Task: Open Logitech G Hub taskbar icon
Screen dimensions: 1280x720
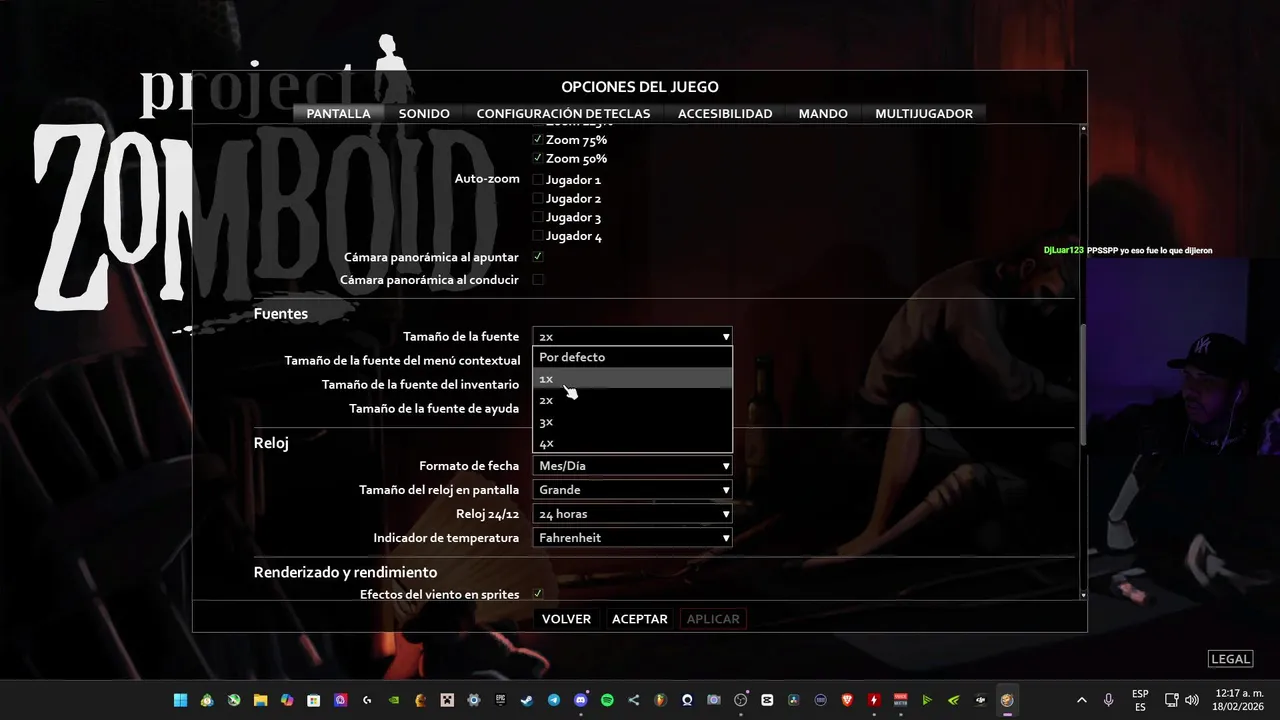Action: point(366,700)
